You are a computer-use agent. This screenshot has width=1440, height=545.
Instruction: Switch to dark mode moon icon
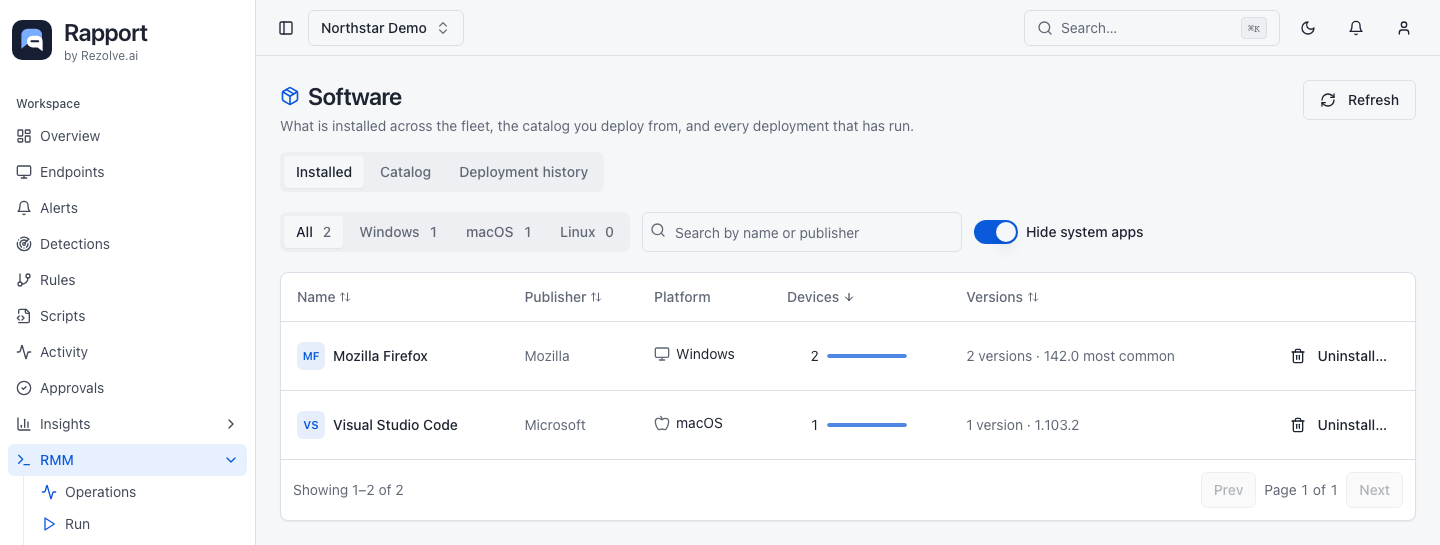point(1308,28)
